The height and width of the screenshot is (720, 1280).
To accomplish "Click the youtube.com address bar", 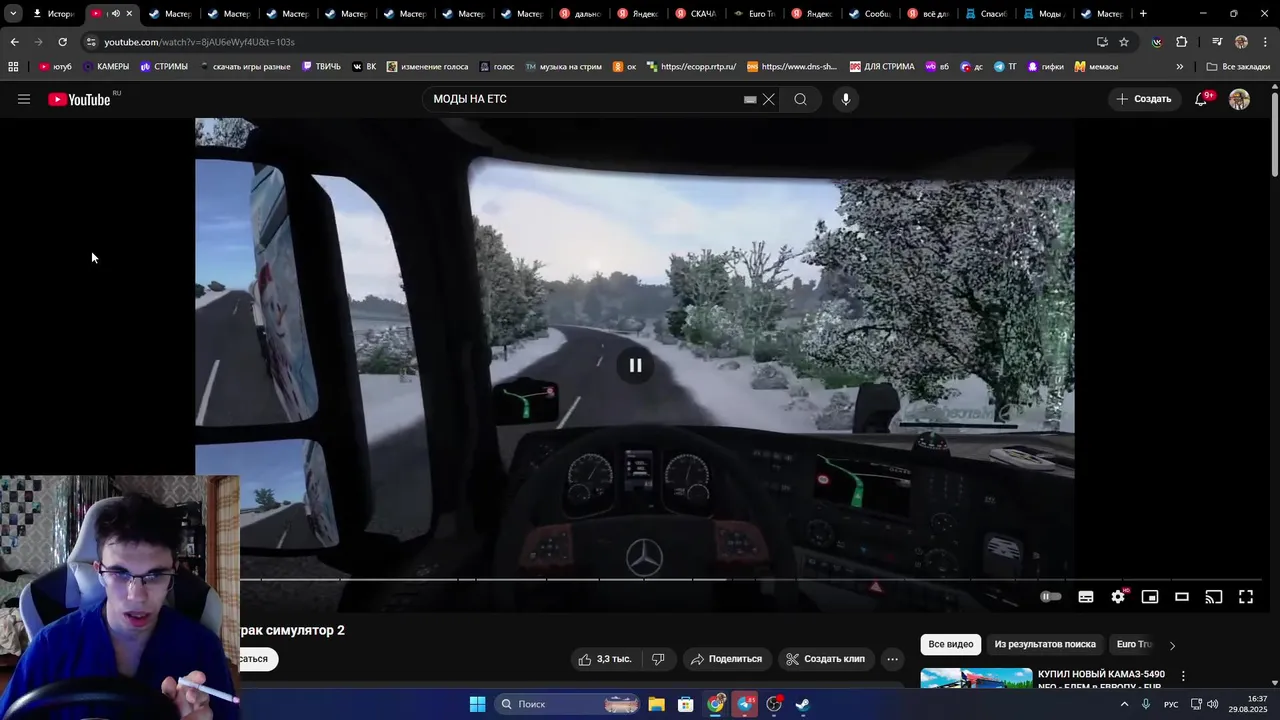I will tap(590, 42).
